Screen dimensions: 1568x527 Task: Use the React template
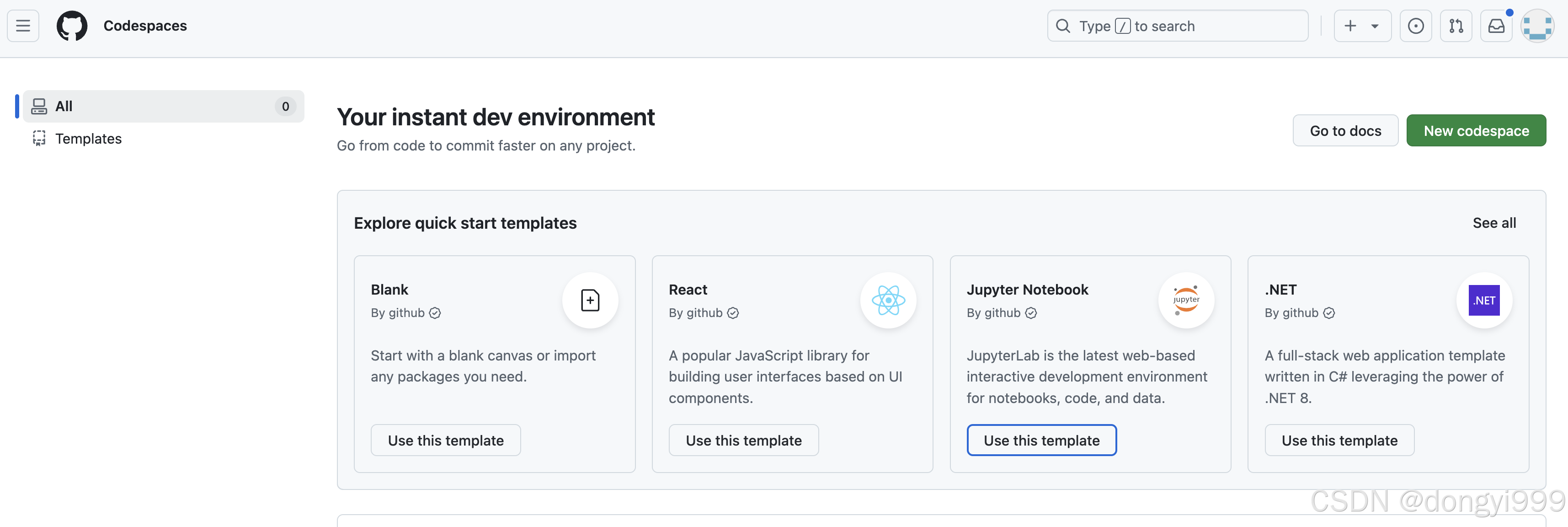[x=743, y=440]
